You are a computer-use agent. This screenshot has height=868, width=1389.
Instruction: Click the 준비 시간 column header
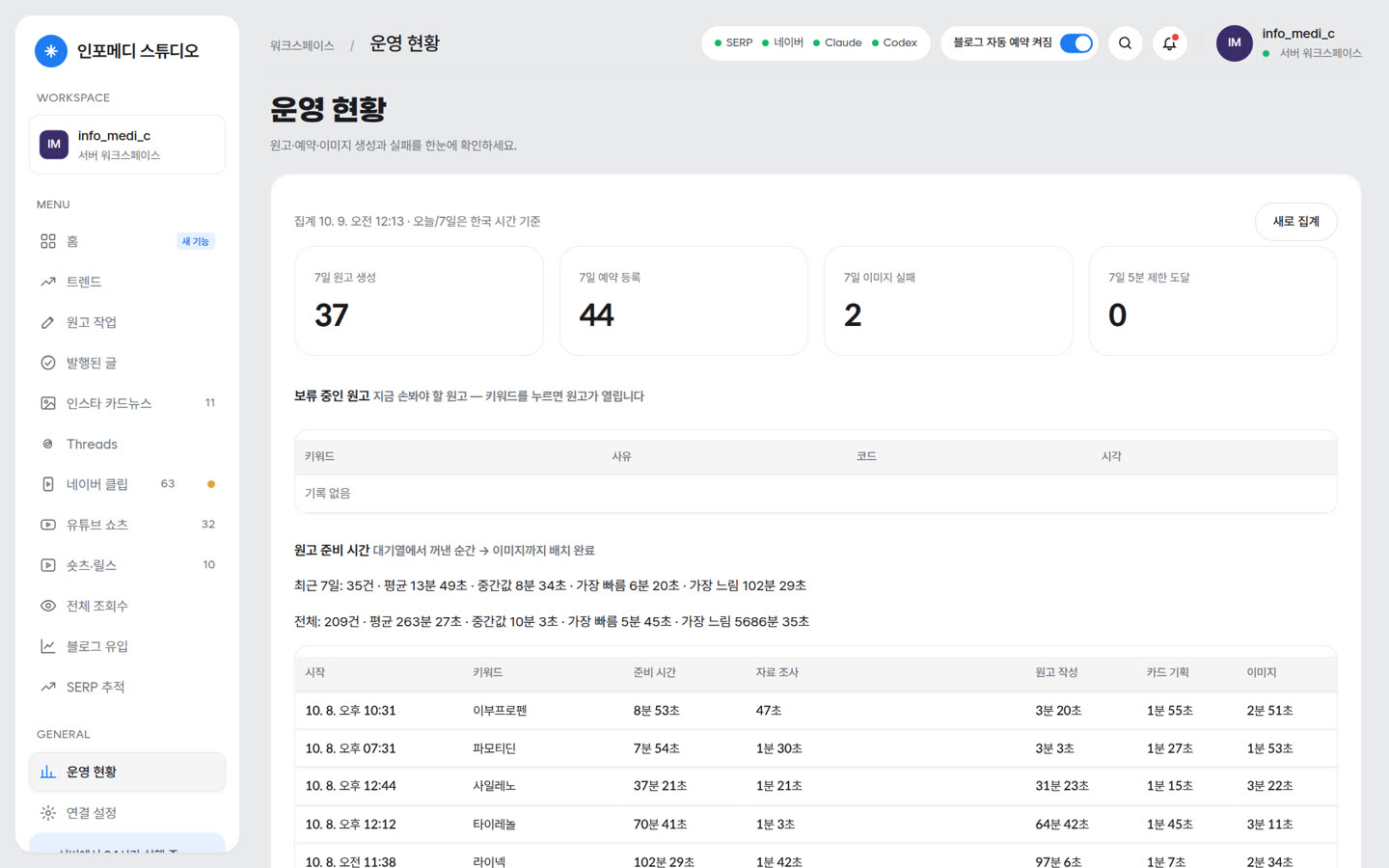(x=654, y=672)
